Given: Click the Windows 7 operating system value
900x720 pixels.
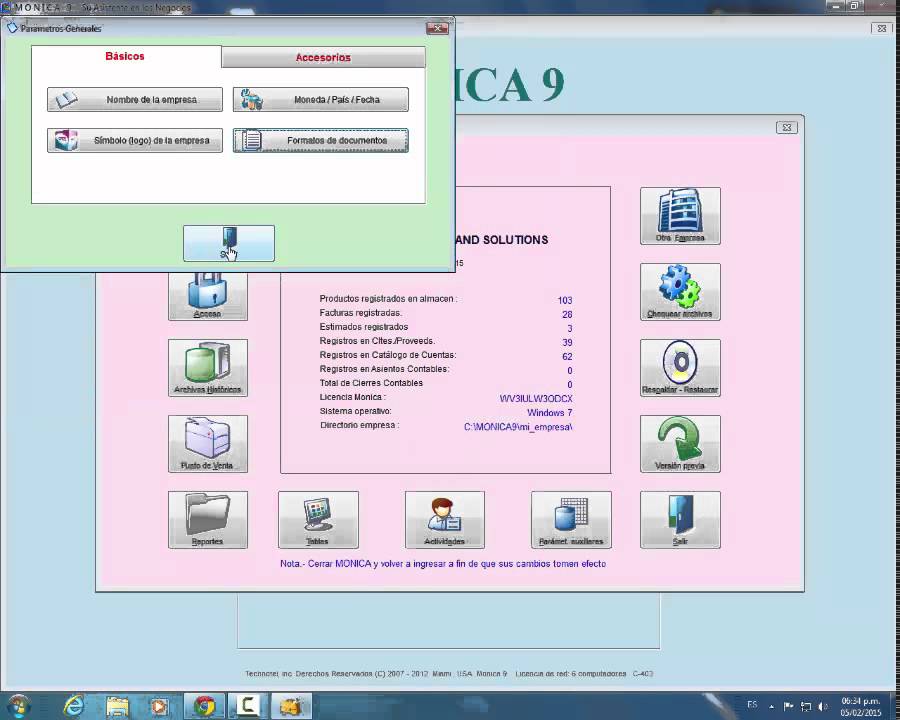Looking at the screenshot, I should (550, 412).
